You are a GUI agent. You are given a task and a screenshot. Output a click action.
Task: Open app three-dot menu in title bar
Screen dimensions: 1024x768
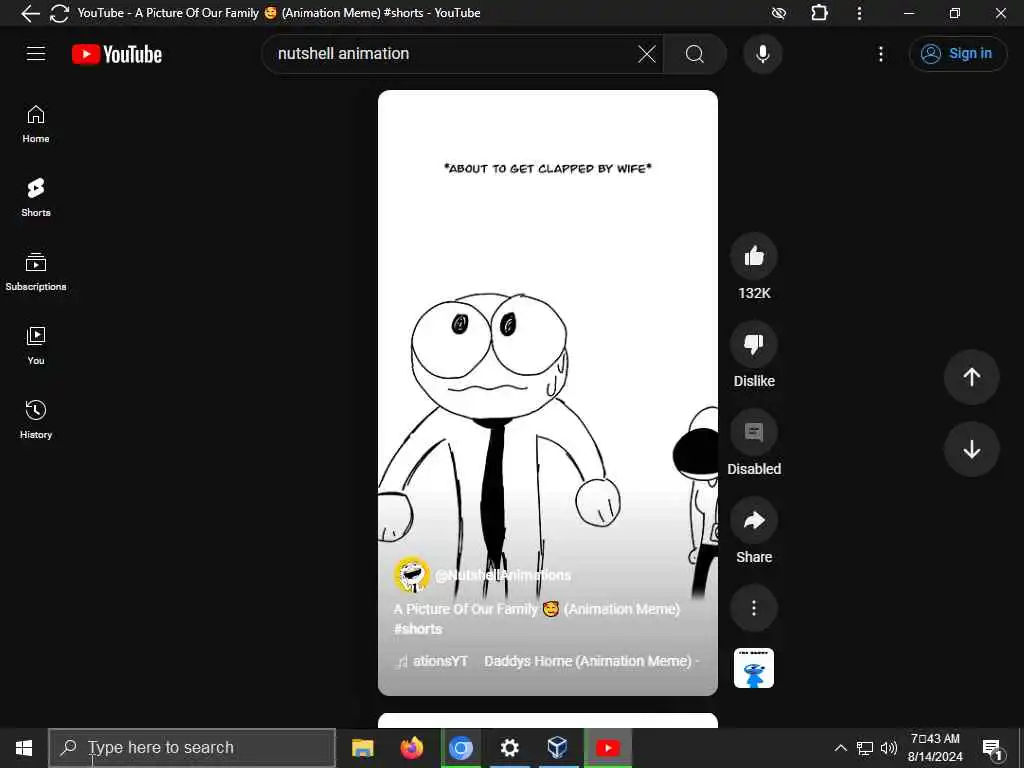pyautogui.click(x=859, y=13)
